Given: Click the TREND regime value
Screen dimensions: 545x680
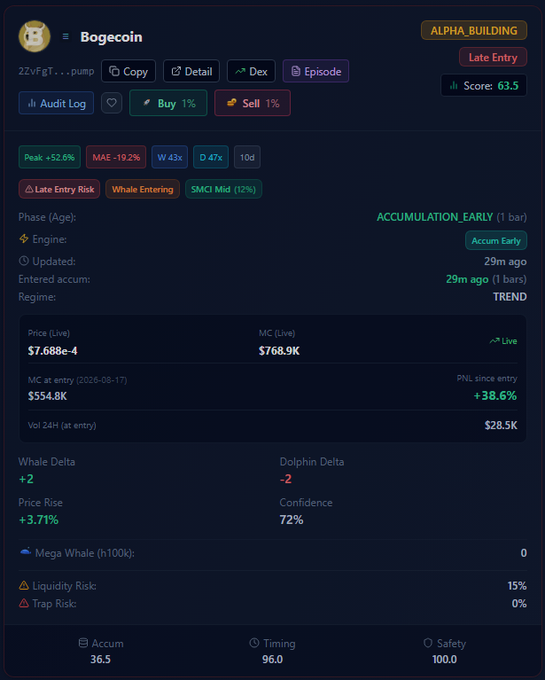Looking at the screenshot, I should (510, 297).
